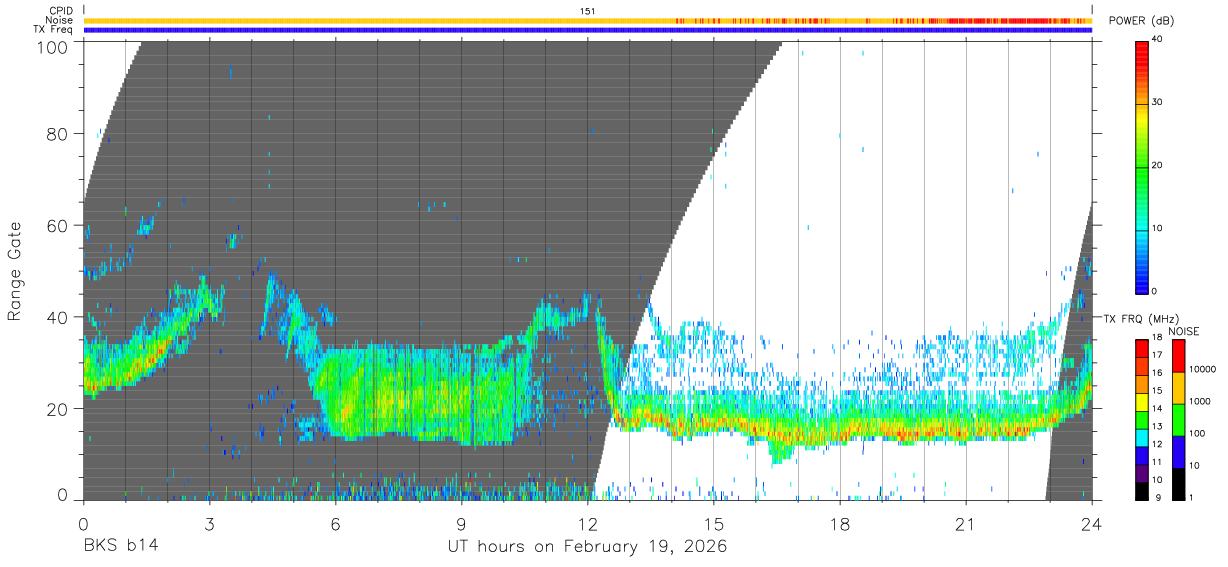Click the orange NOISE swatch below 10000
The image size is (1228, 567).
coord(1177,388)
